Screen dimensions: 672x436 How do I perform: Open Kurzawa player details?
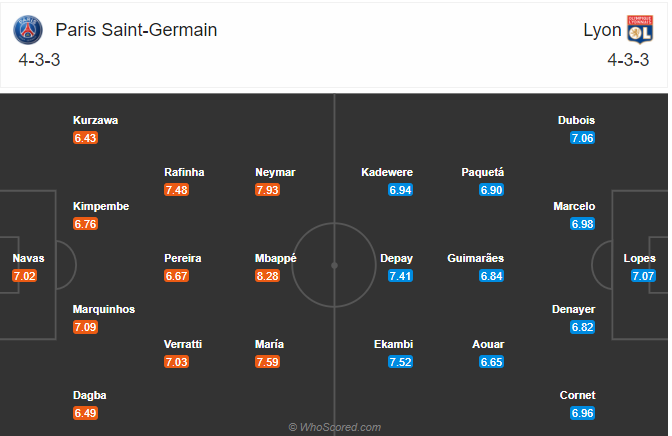95,120
